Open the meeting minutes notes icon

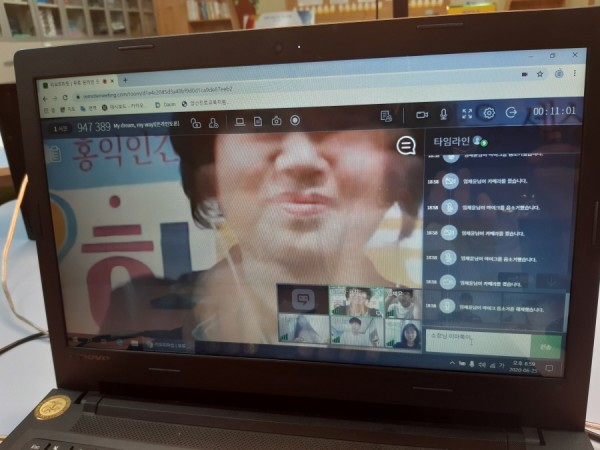click(x=386, y=117)
